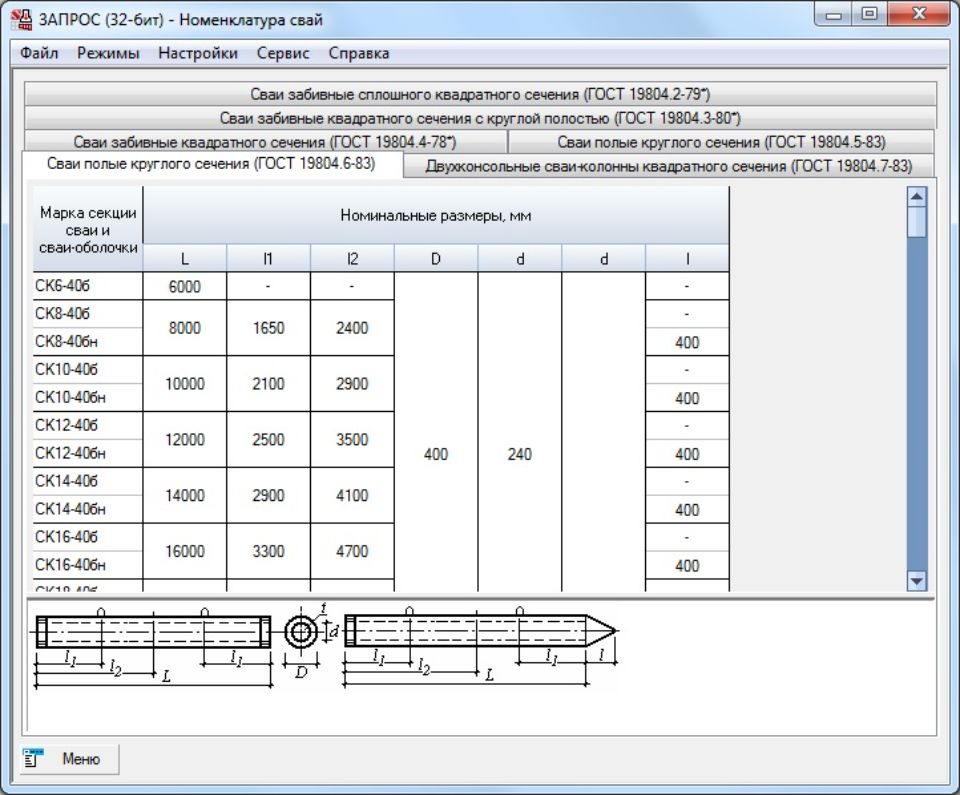
Task: Open the Настройки menu
Action: tap(198, 53)
